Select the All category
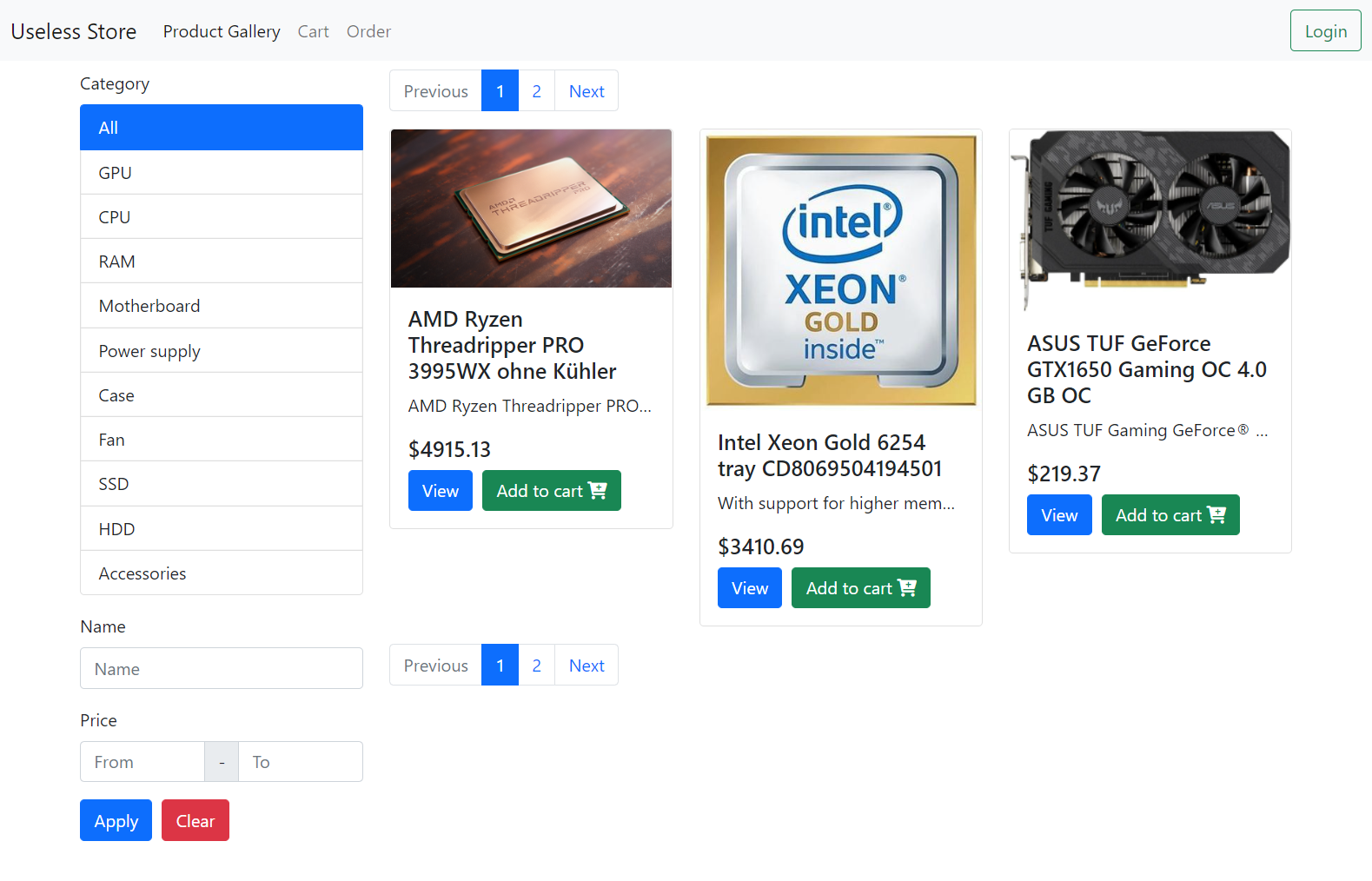Viewport: 1372px width, 881px height. point(222,128)
